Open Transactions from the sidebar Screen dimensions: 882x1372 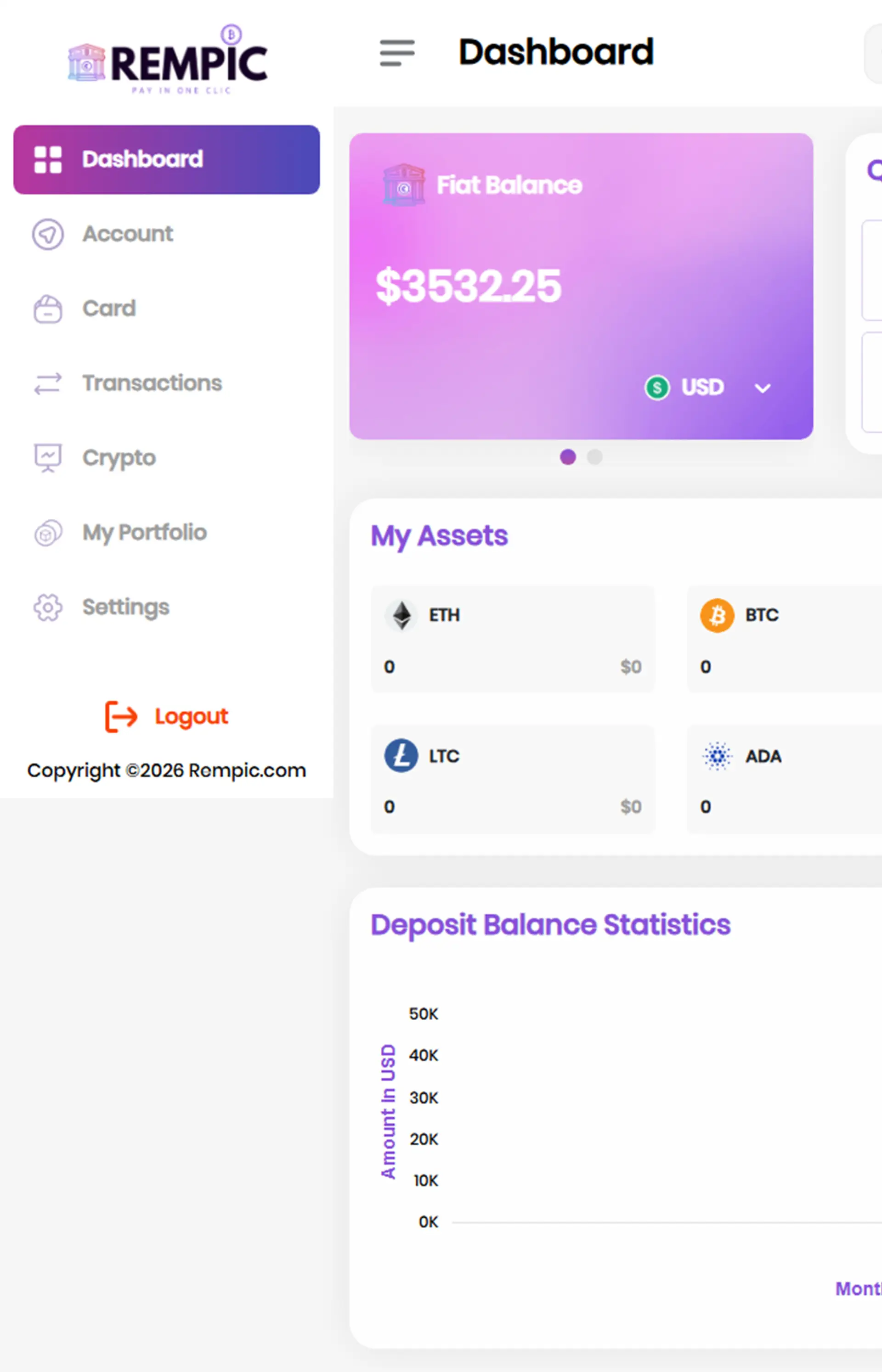click(167, 383)
